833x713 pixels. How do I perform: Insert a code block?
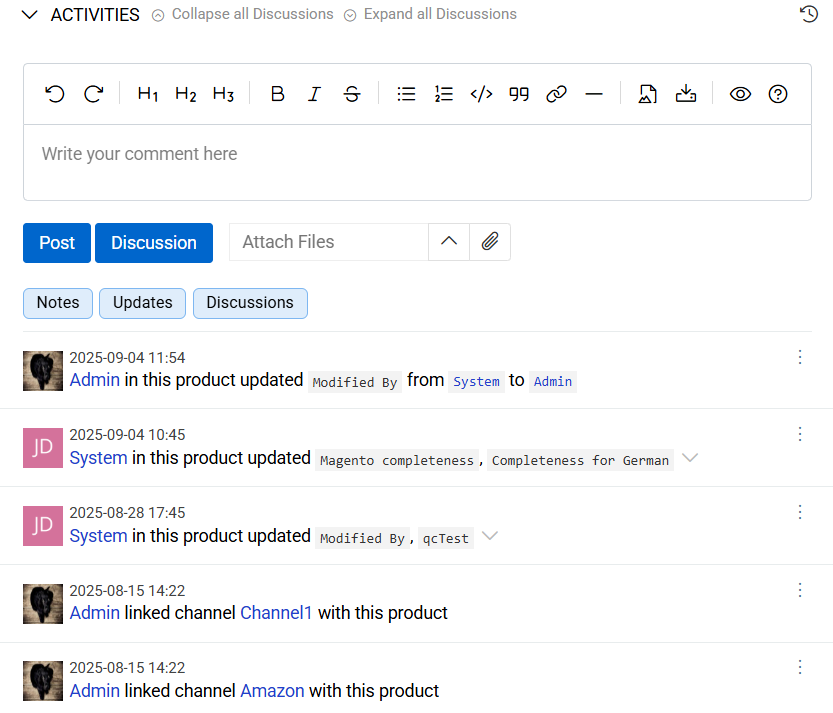481,94
